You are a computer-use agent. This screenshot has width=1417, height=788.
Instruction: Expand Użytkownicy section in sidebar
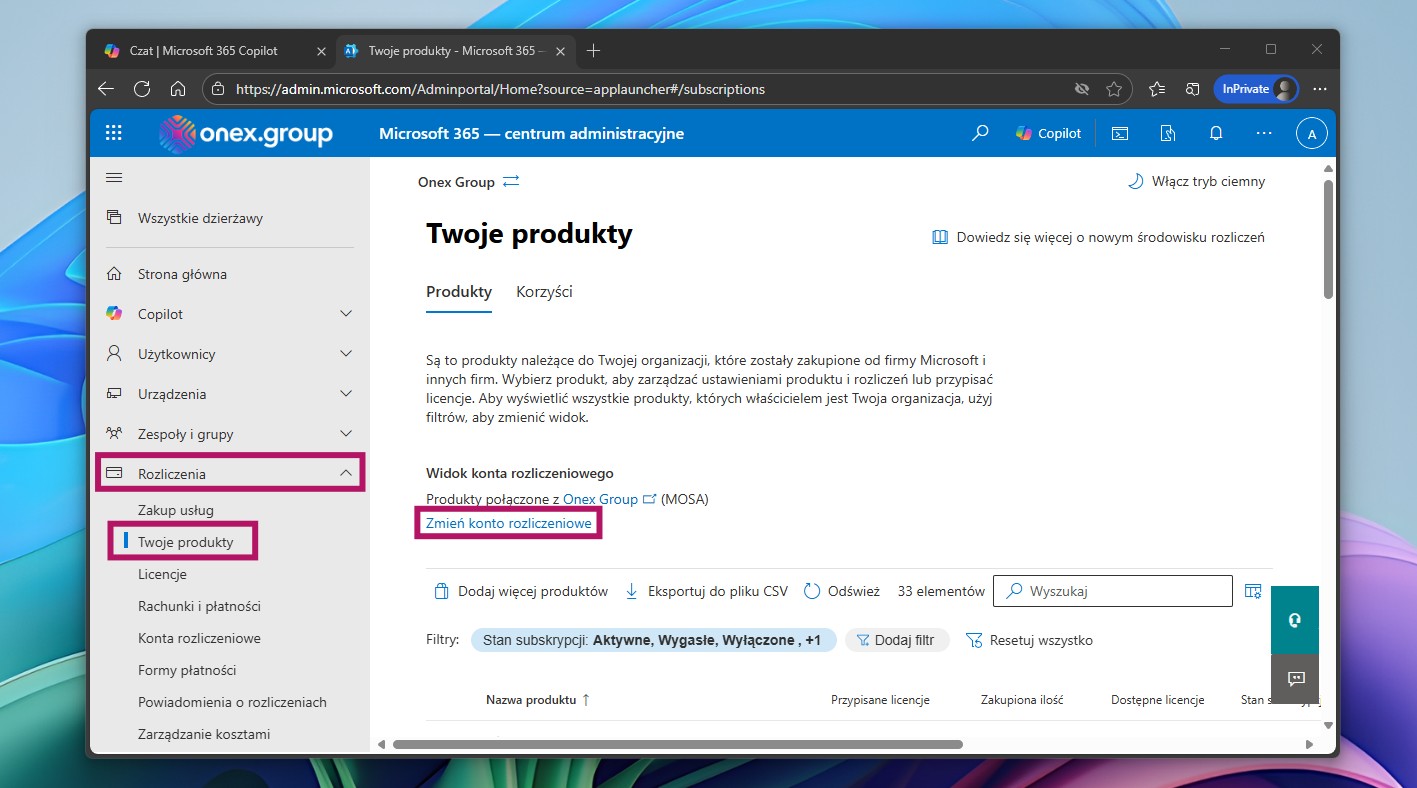tap(346, 354)
